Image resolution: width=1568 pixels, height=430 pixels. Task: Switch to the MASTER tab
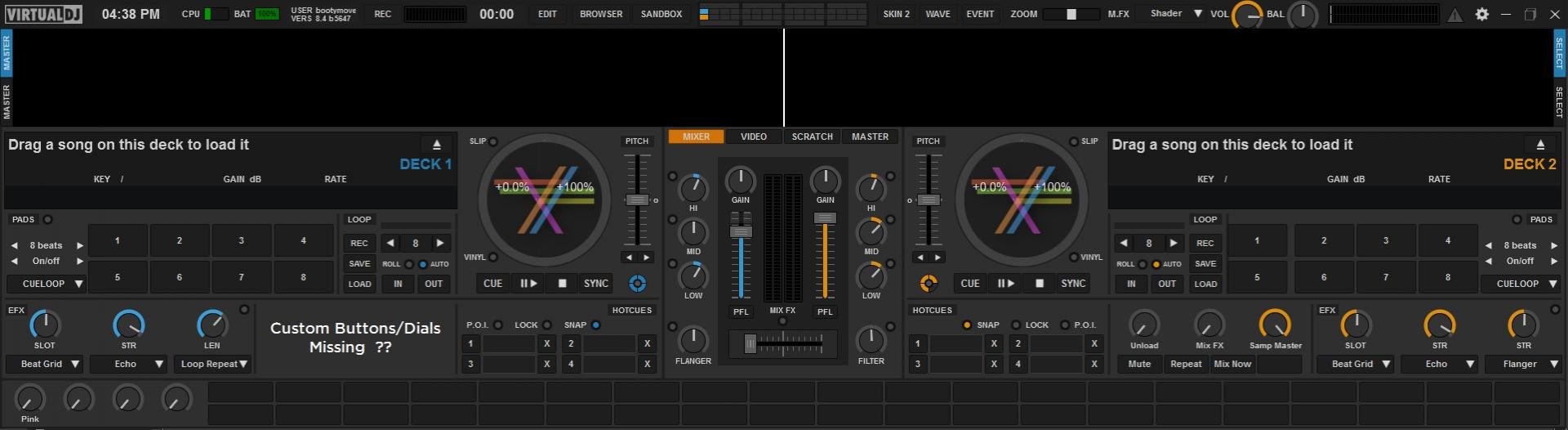(870, 137)
